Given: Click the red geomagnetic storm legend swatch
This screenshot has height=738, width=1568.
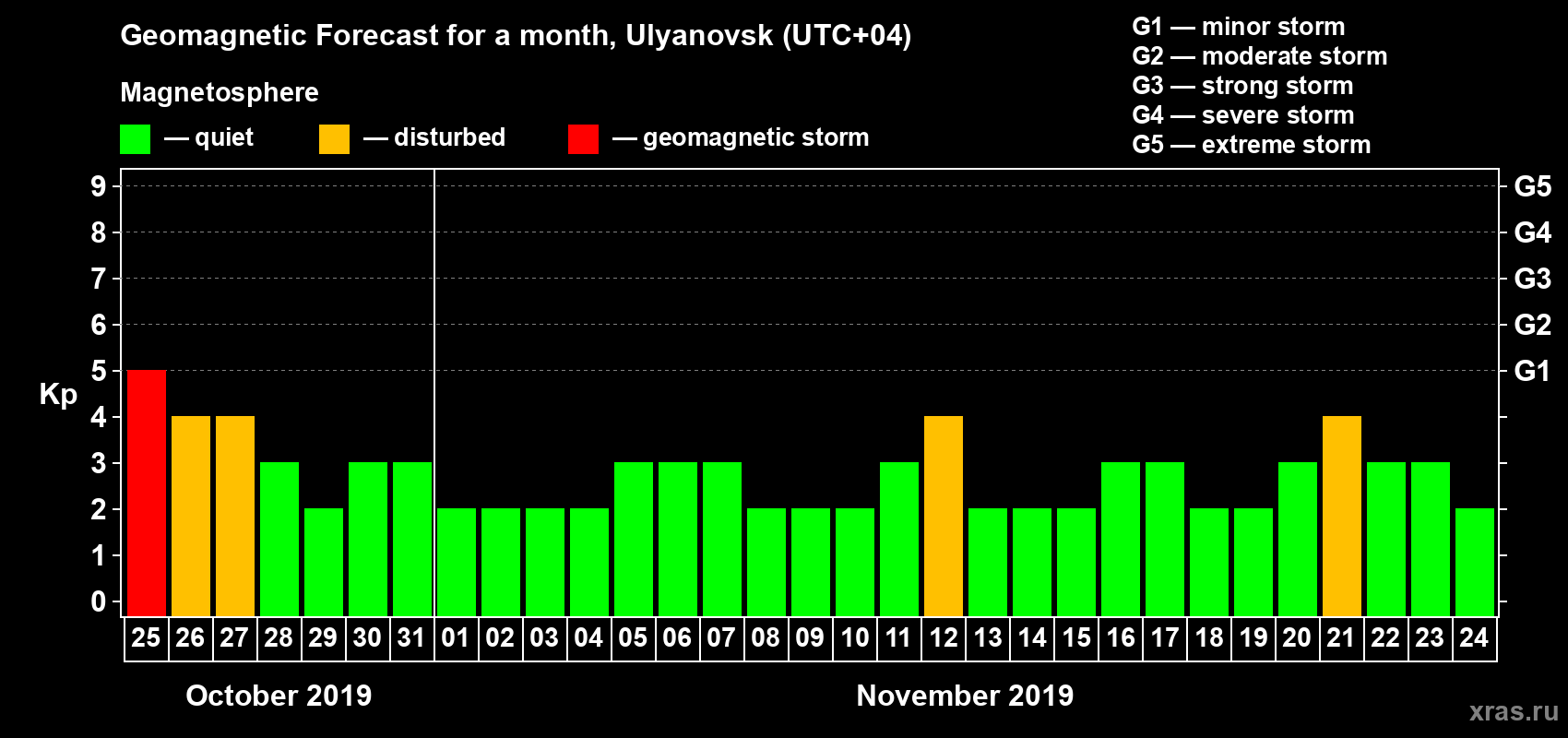Looking at the screenshot, I should point(583,139).
